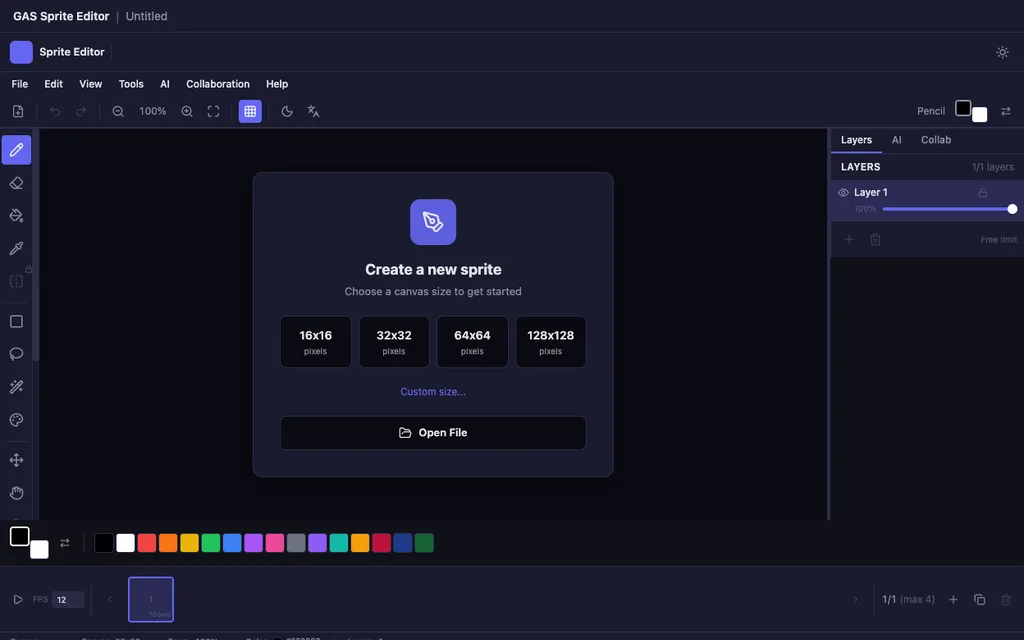Image resolution: width=1024 pixels, height=640 pixels.
Task: Delete layer with trash icon
Action: 875,240
